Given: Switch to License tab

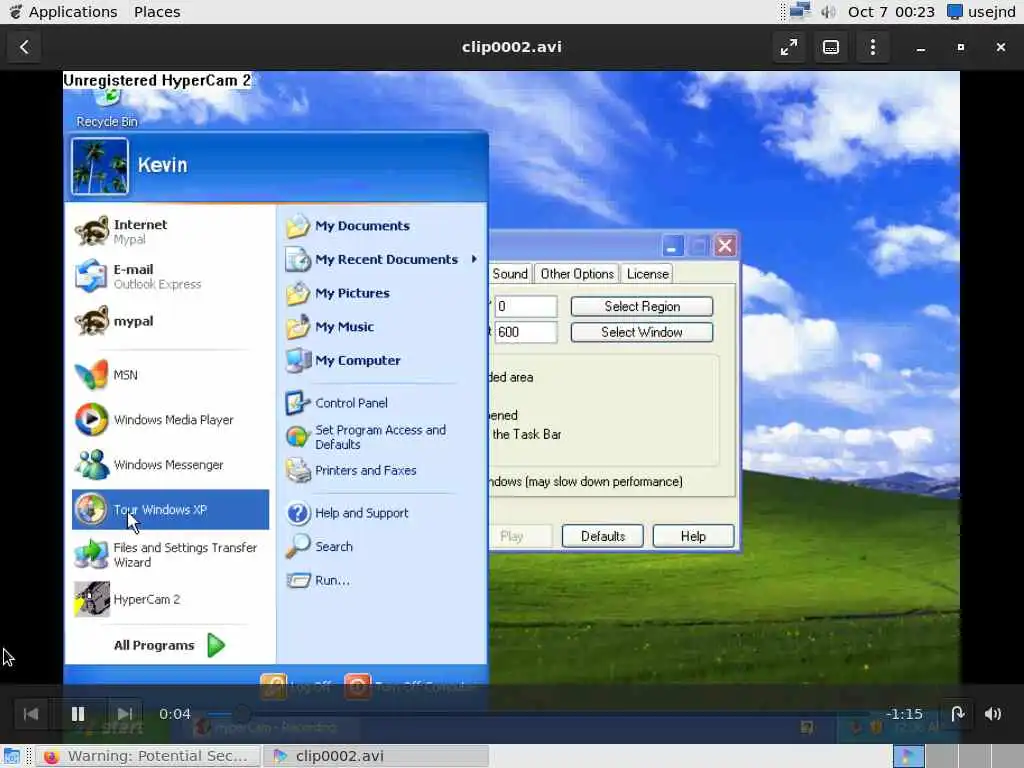Looking at the screenshot, I should coord(647,274).
